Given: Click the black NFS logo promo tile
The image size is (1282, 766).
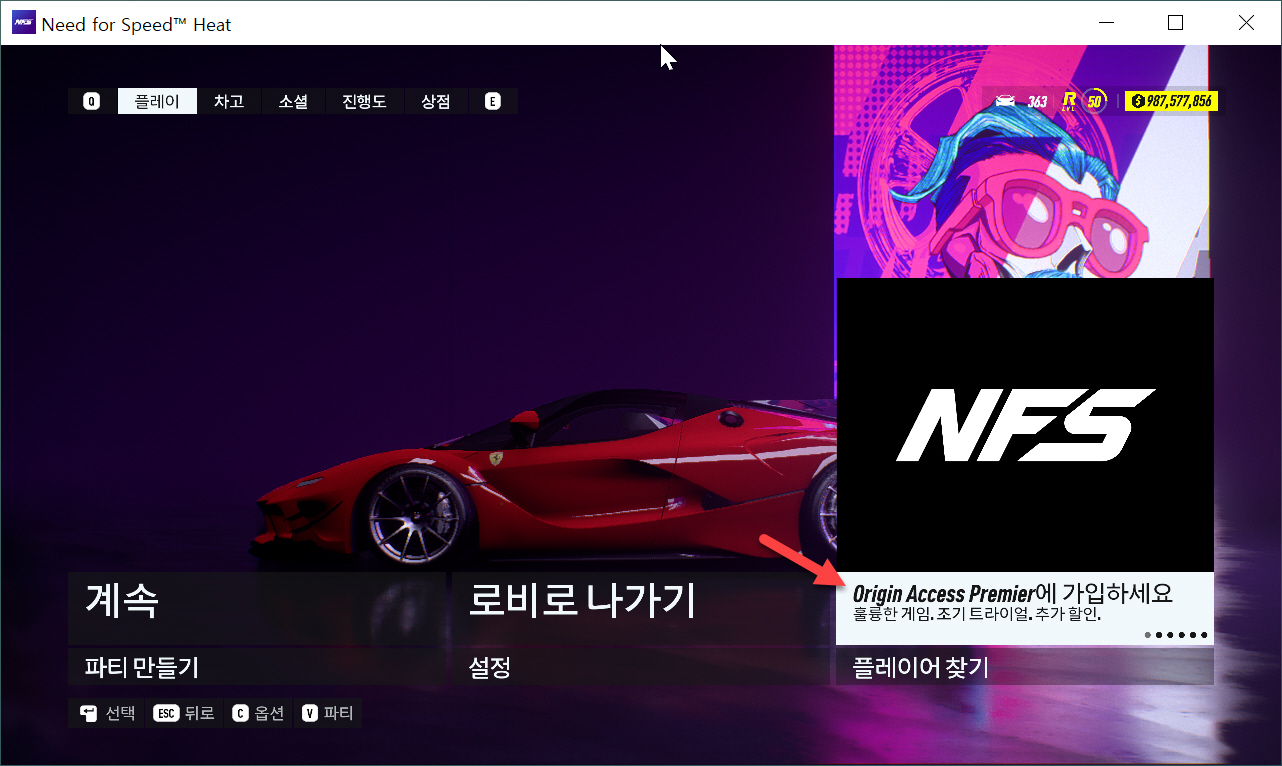Looking at the screenshot, I should pos(1025,425).
